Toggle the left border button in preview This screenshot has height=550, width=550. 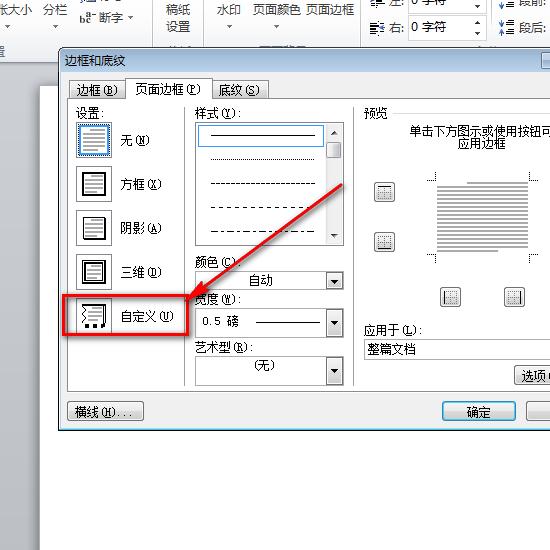(450, 297)
